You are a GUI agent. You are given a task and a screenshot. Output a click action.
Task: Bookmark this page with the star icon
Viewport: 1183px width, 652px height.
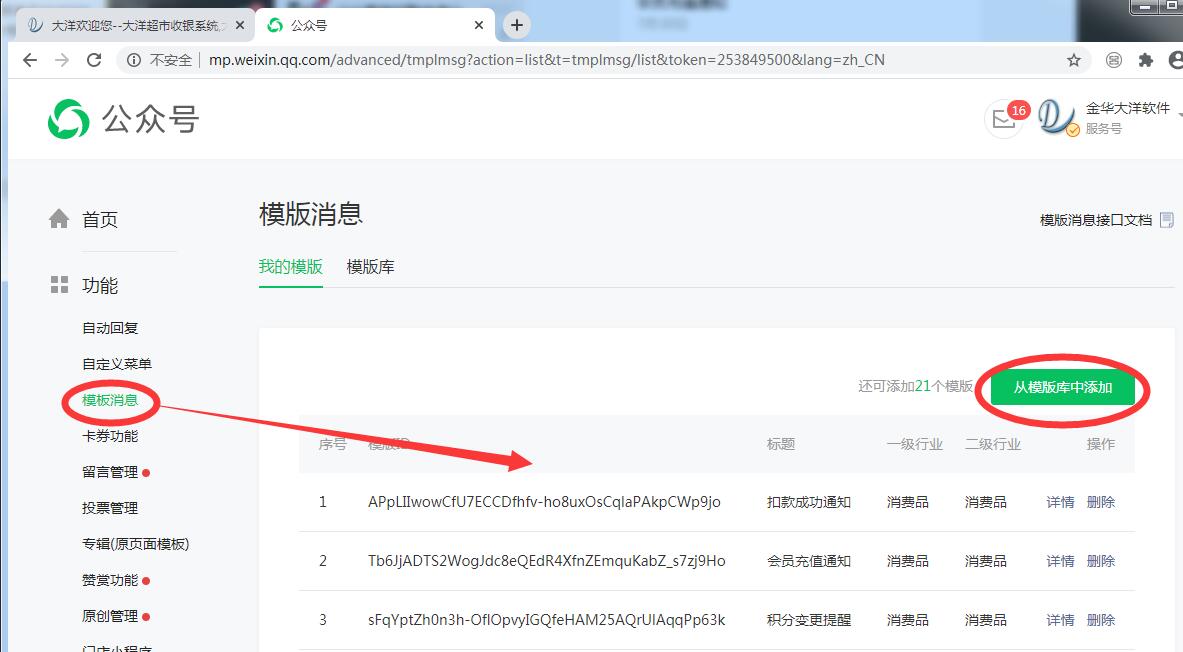click(1074, 60)
